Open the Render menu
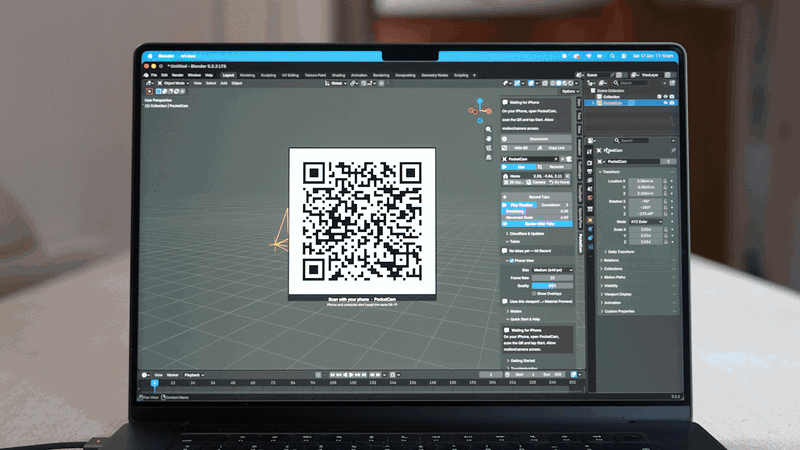This screenshot has width=800, height=450. (x=177, y=75)
